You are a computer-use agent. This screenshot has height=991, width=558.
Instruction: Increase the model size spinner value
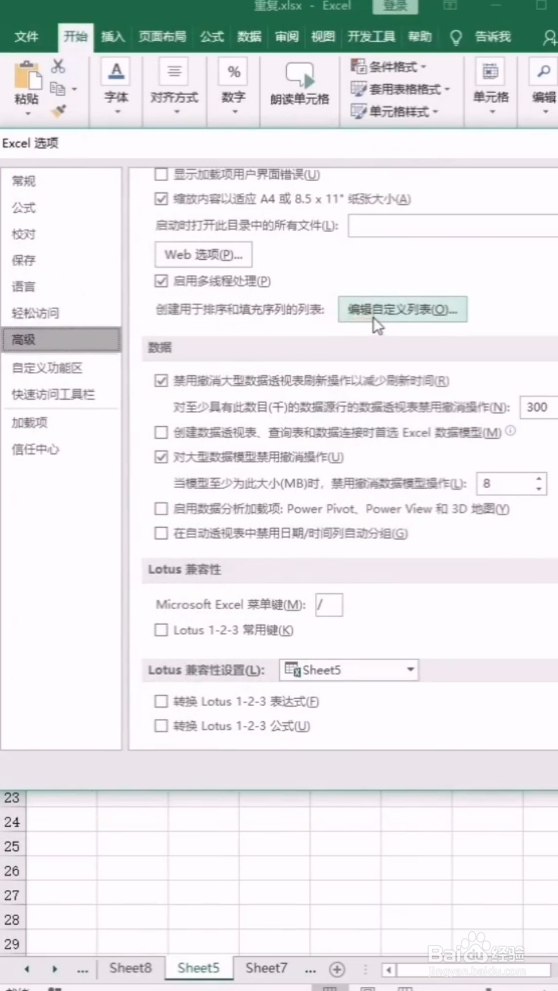pos(538,478)
